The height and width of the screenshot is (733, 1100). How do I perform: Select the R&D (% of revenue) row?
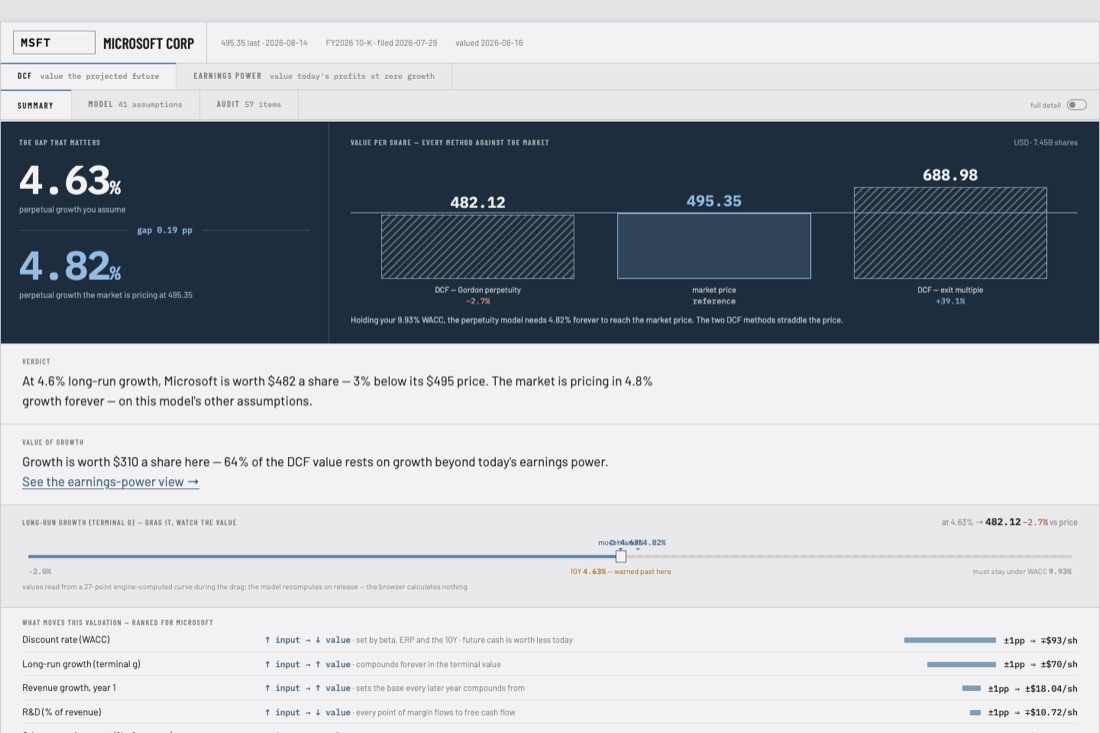[549, 712]
